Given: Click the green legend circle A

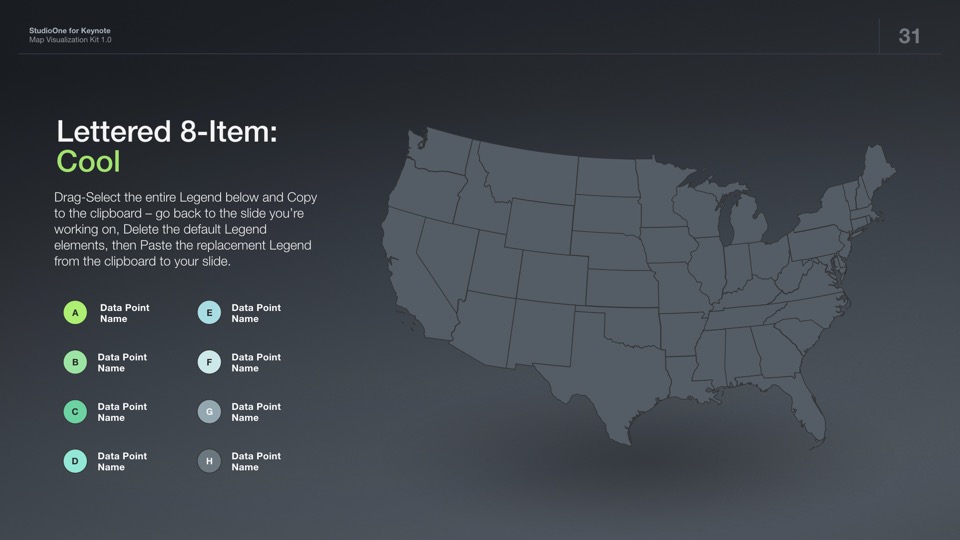Looking at the screenshot, I should [x=75, y=313].
